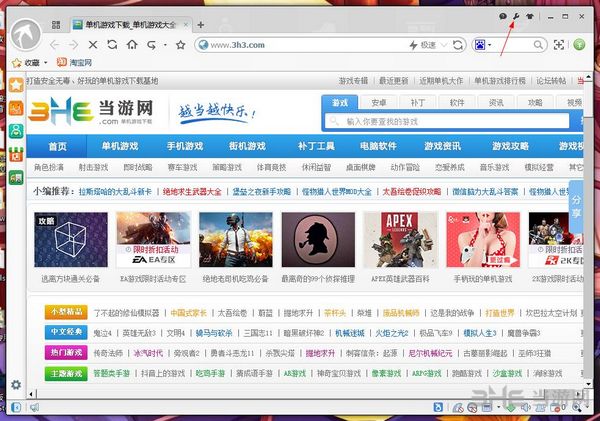Open the 角色扮演 category link
Image resolution: width=600 pixels, height=421 pixels.
pyautogui.click(x=49, y=167)
